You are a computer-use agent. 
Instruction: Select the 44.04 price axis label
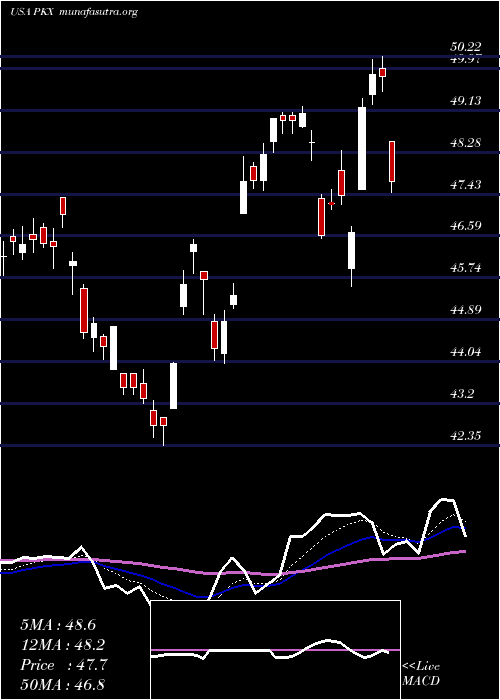click(465, 352)
